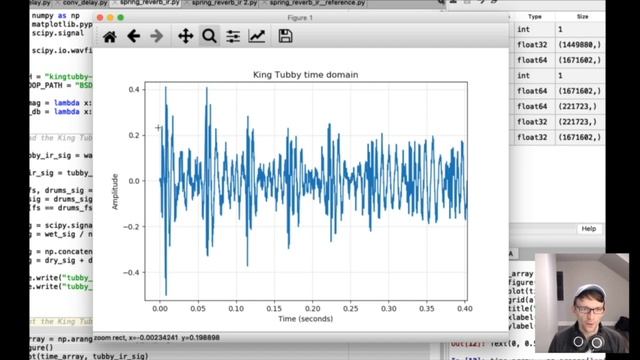Click the -0.4 tick label on the y-axis
This screenshot has height=360, width=640.
[x=131, y=272]
